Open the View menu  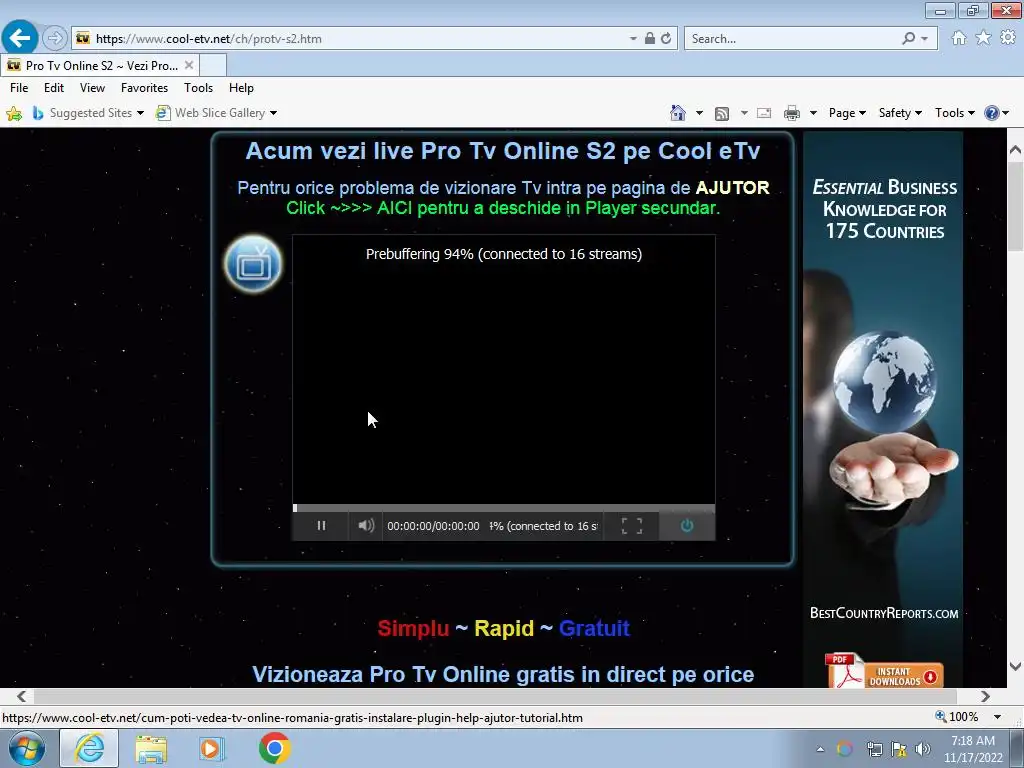(x=92, y=88)
